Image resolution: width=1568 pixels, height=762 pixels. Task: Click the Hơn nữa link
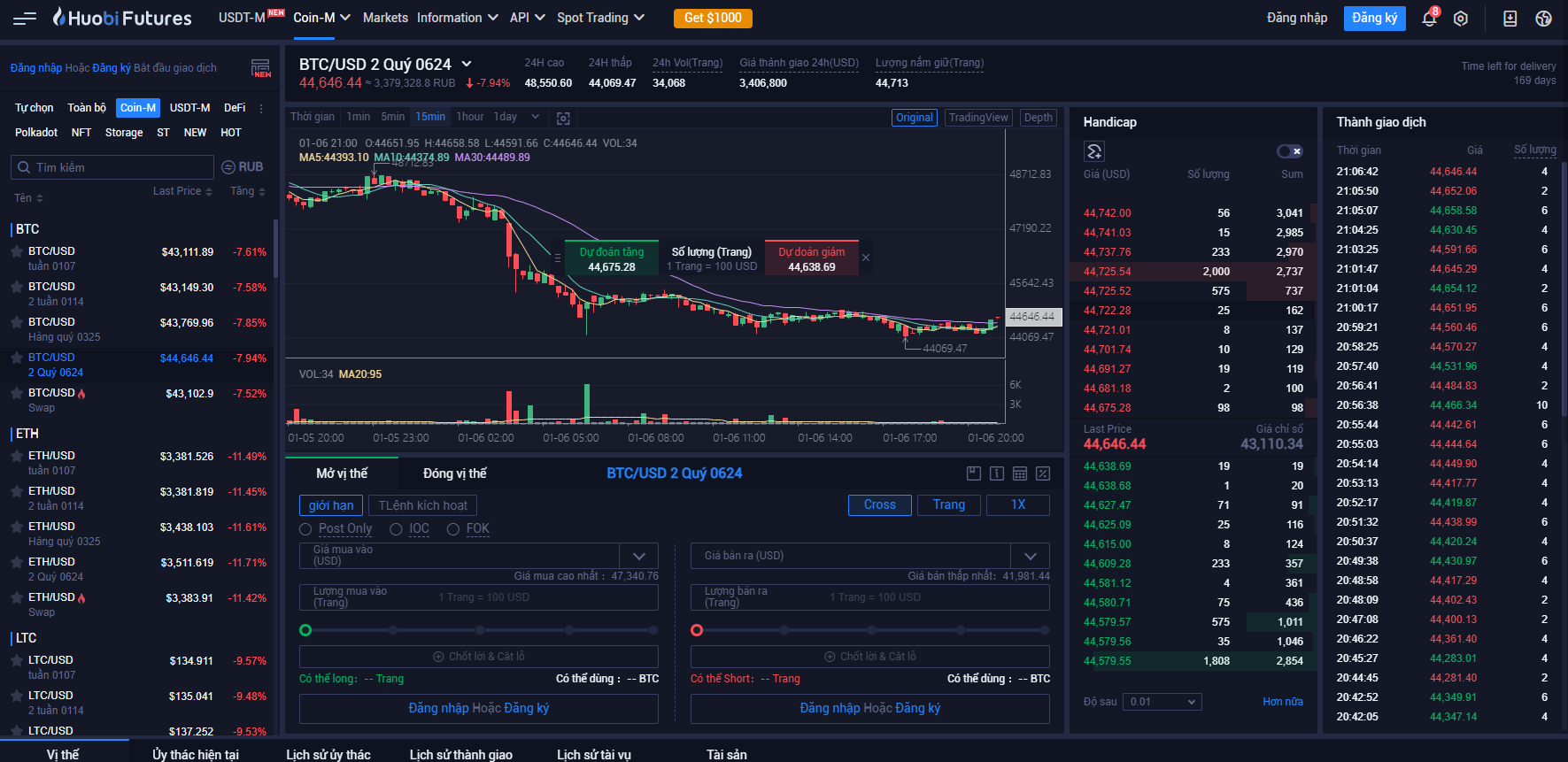[1283, 702]
